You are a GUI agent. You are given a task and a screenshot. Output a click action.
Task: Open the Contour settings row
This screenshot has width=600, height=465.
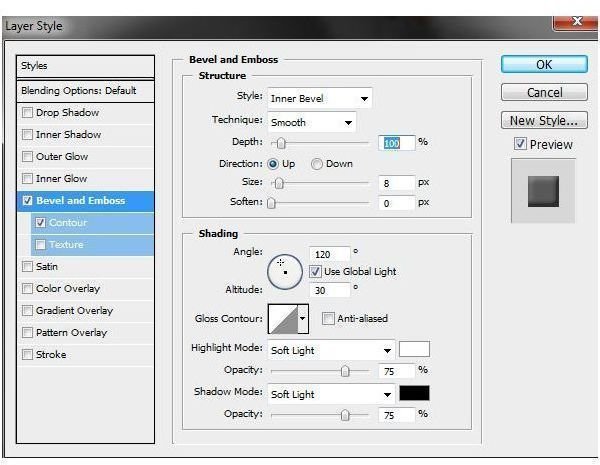[92, 222]
